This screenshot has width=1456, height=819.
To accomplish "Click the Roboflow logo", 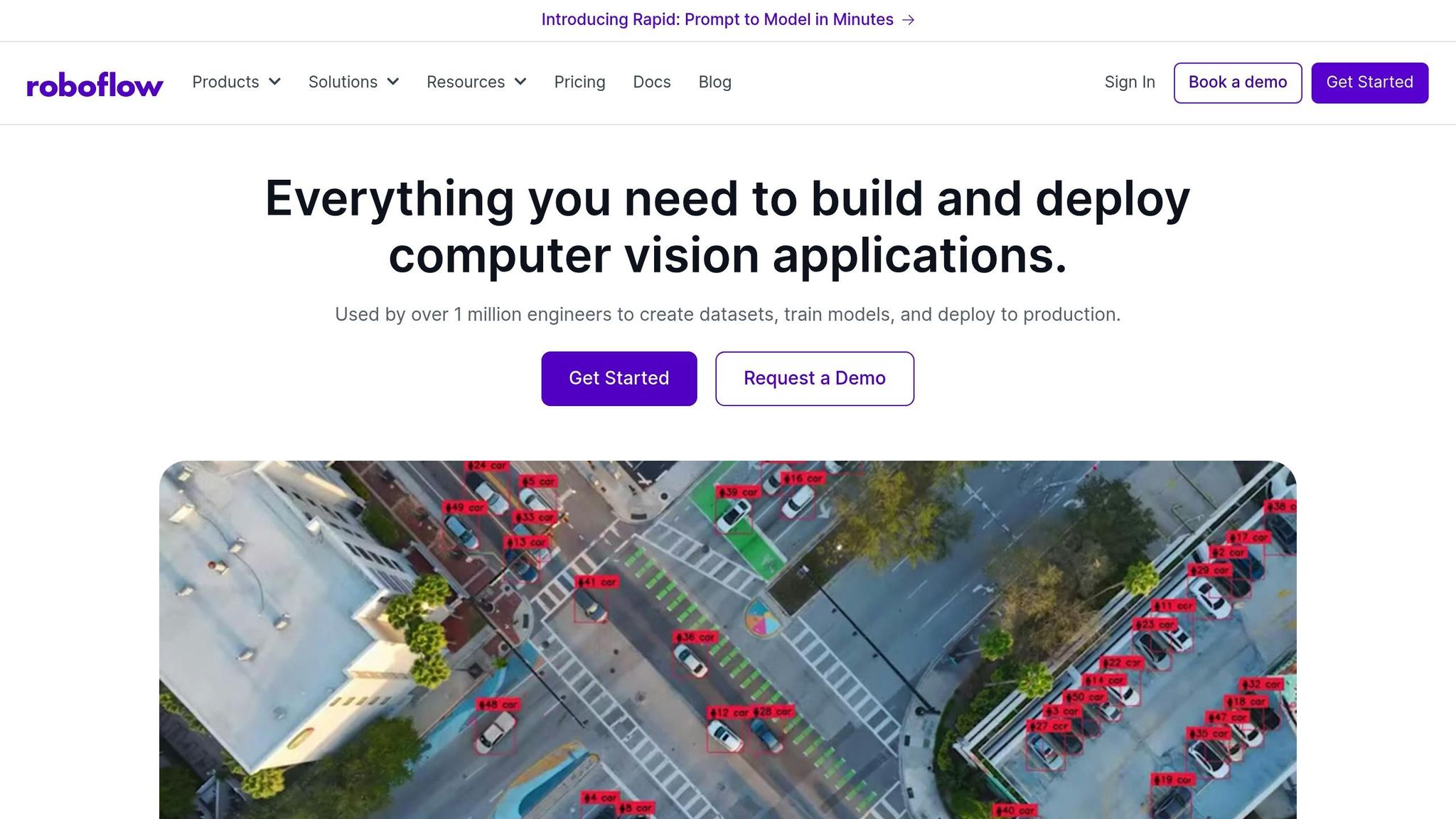I will (95, 84).
